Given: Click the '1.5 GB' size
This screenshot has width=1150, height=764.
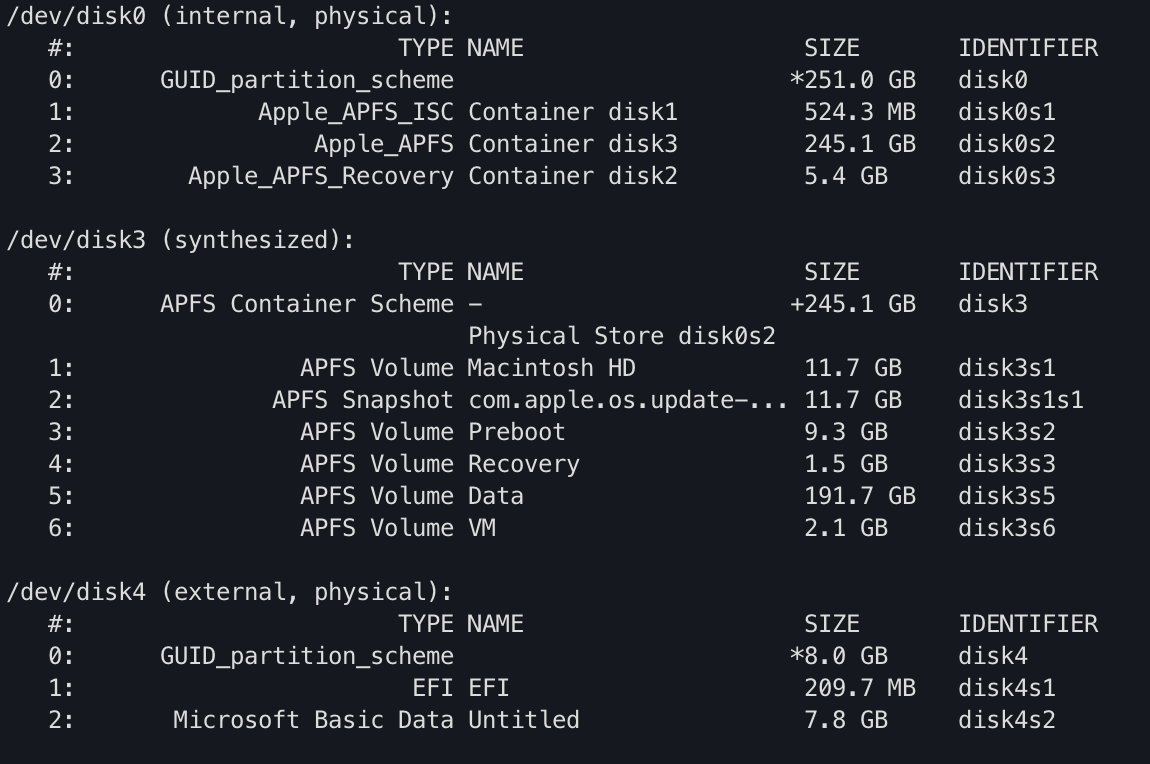Looking at the screenshot, I should 846,464.
